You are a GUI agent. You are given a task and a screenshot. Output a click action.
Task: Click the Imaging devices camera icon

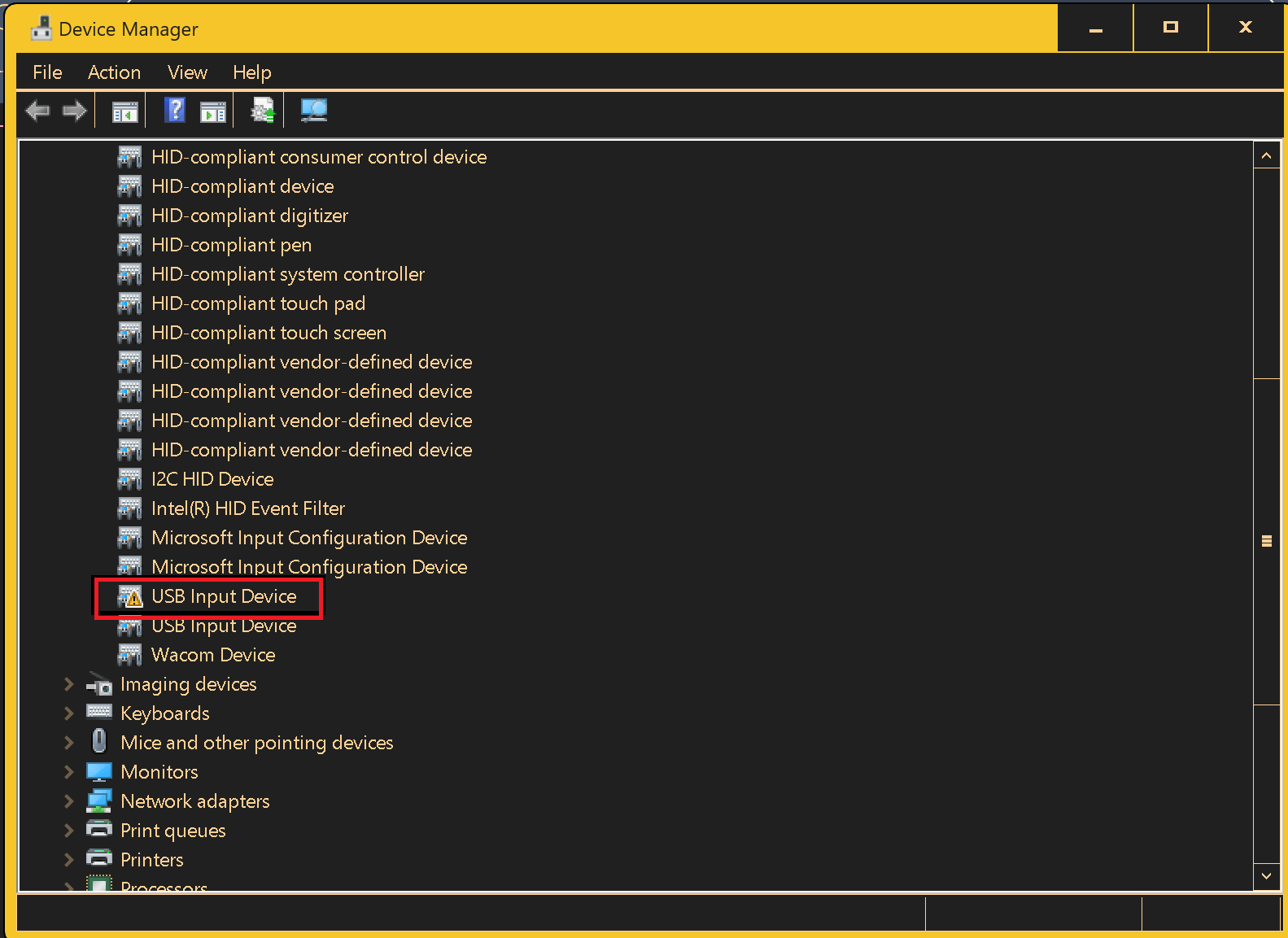tap(99, 684)
